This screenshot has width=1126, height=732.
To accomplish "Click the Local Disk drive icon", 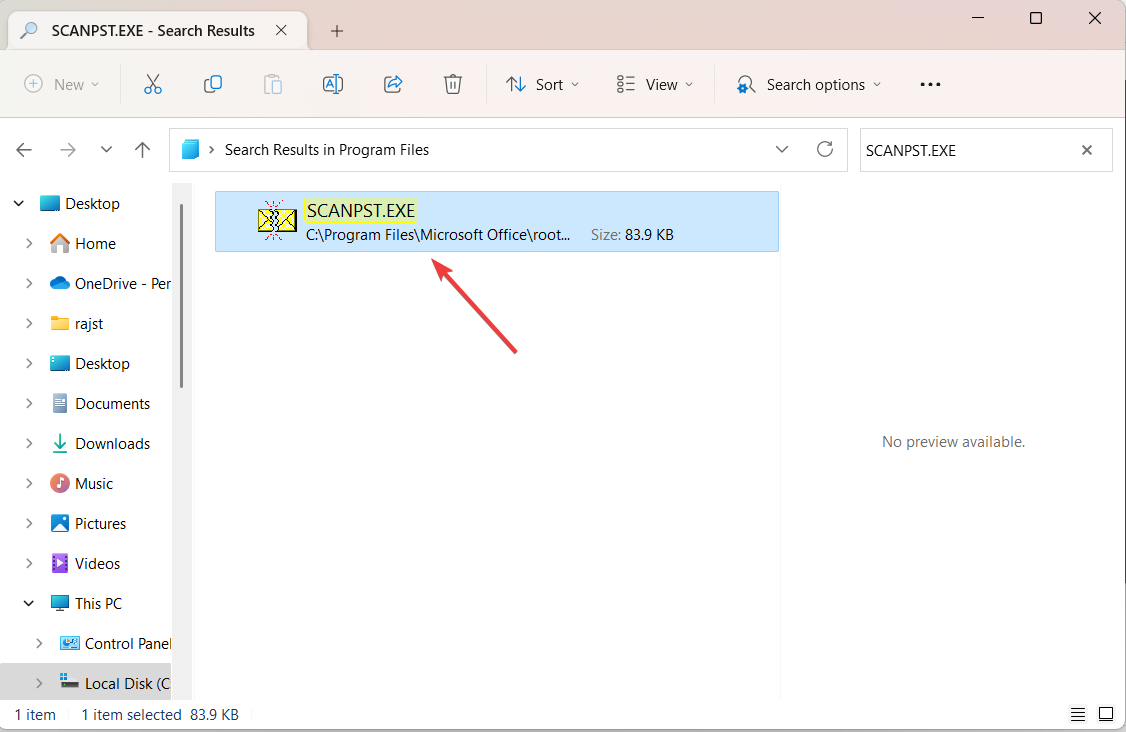I will [x=70, y=682].
